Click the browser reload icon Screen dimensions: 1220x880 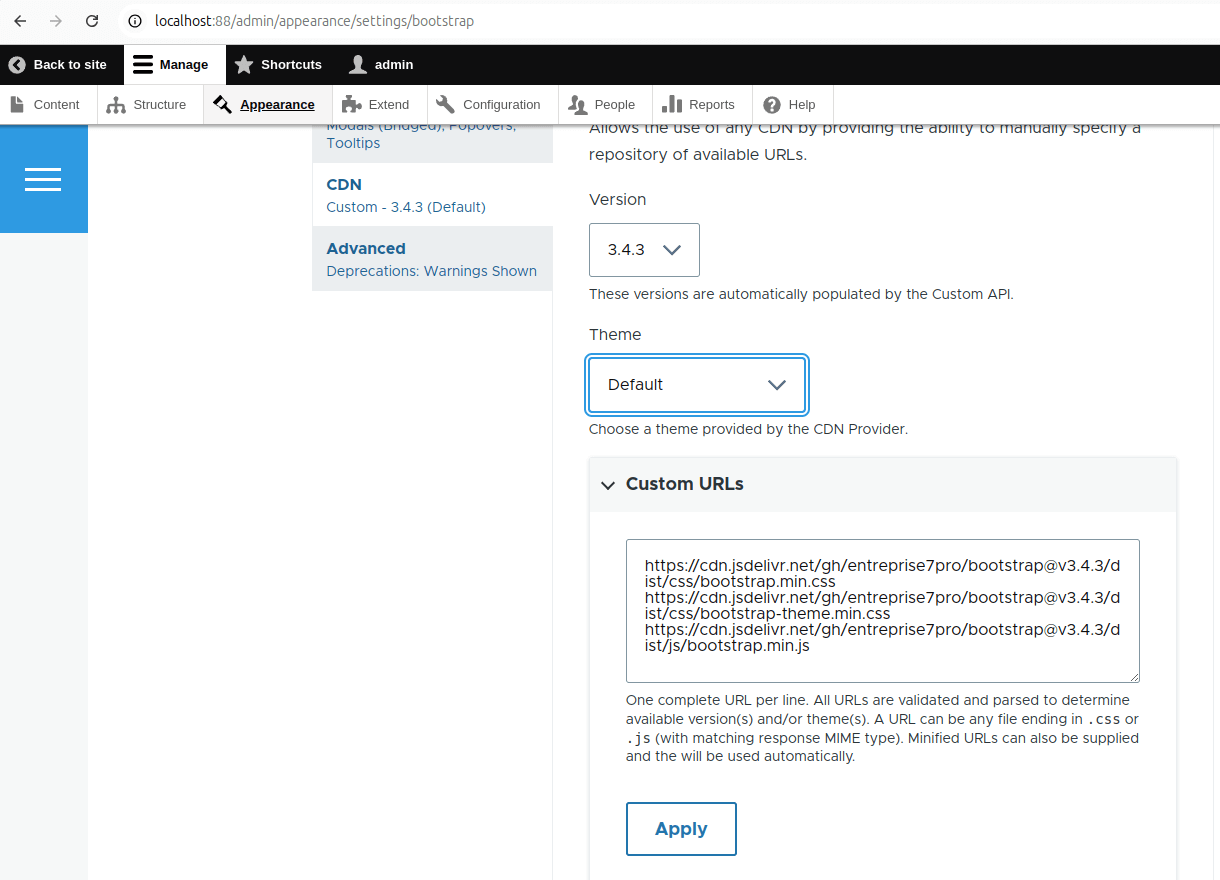coord(92,21)
